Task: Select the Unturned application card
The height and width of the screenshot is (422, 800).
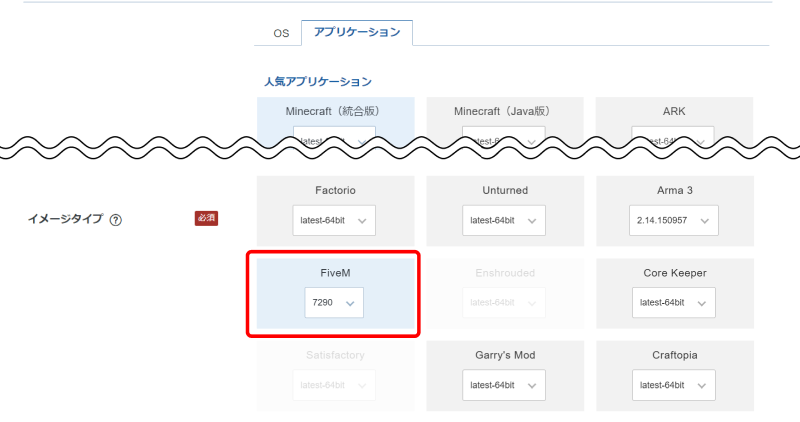Action: point(505,211)
